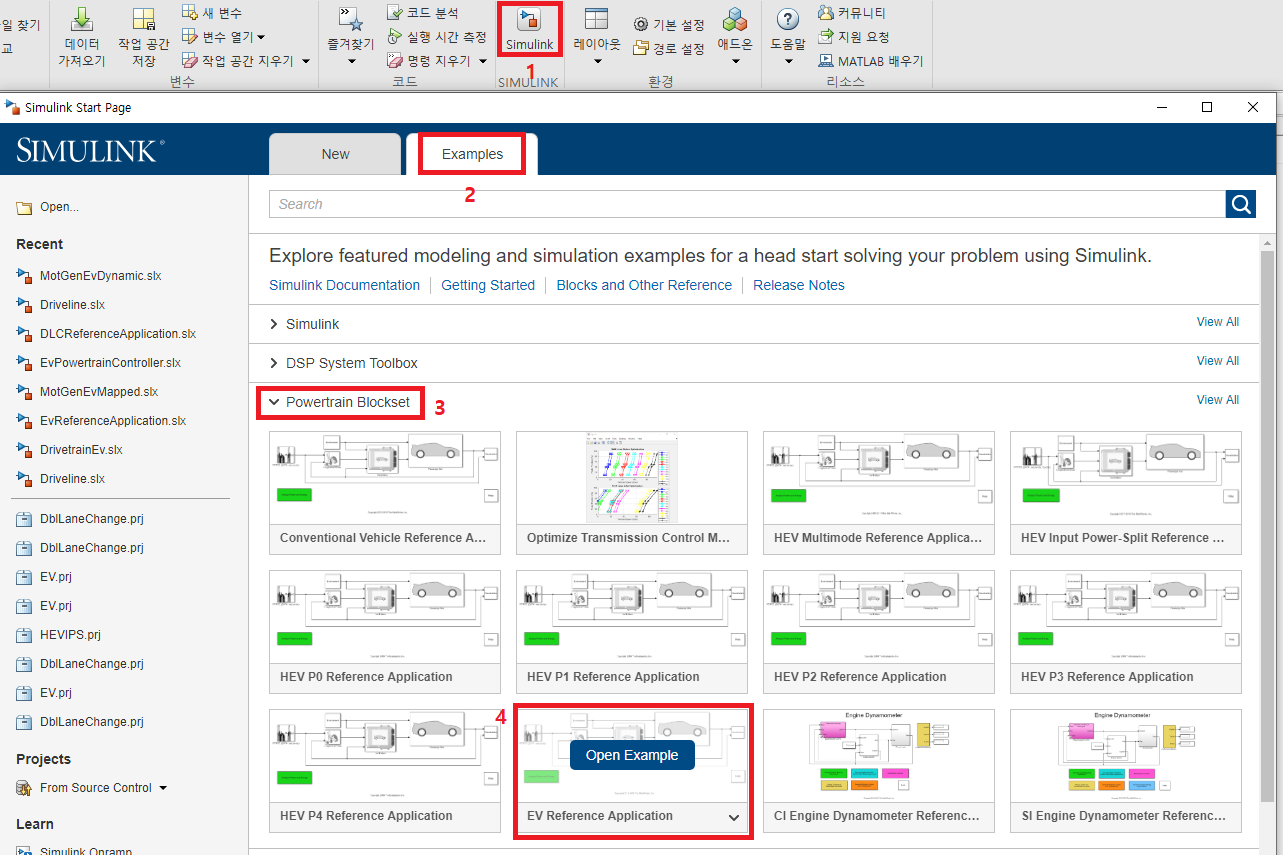Image resolution: width=1283 pixels, height=855 pixels.
Task: Select HEV Input Power-Split Reference thumbnail
Action: pos(1126,477)
